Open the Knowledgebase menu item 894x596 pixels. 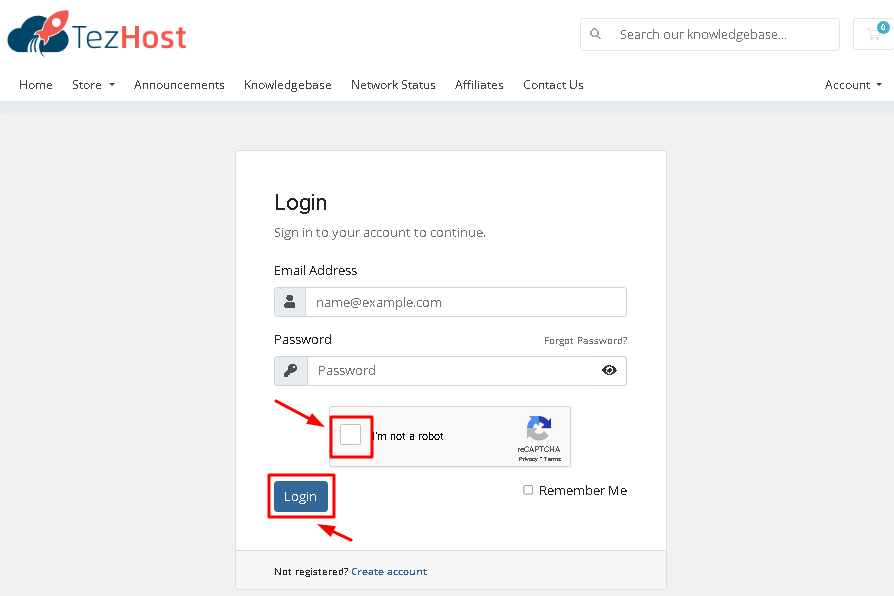[288, 85]
